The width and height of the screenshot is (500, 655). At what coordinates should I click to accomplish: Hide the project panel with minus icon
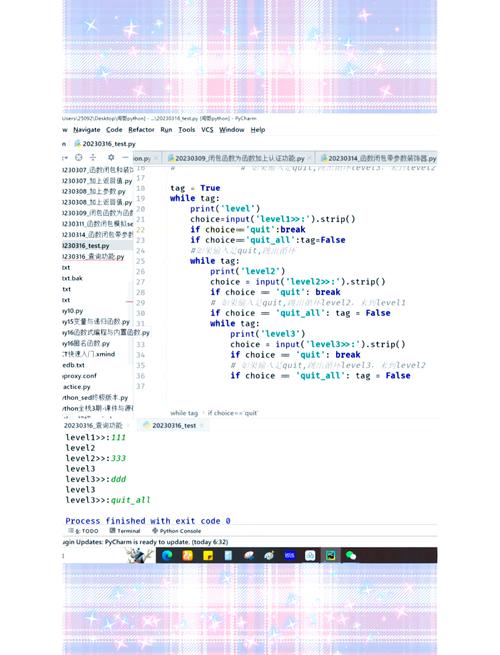click(x=125, y=157)
